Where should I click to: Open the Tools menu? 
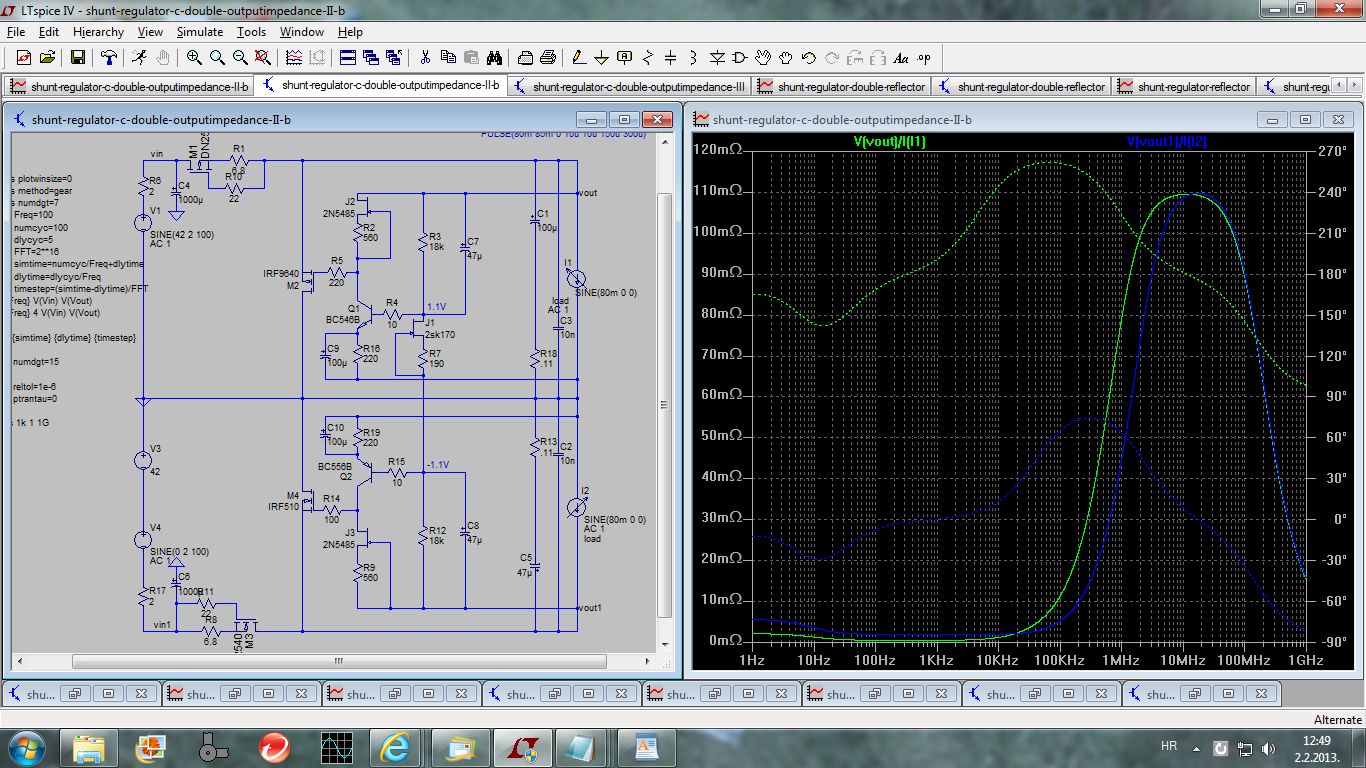coord(251,32)
